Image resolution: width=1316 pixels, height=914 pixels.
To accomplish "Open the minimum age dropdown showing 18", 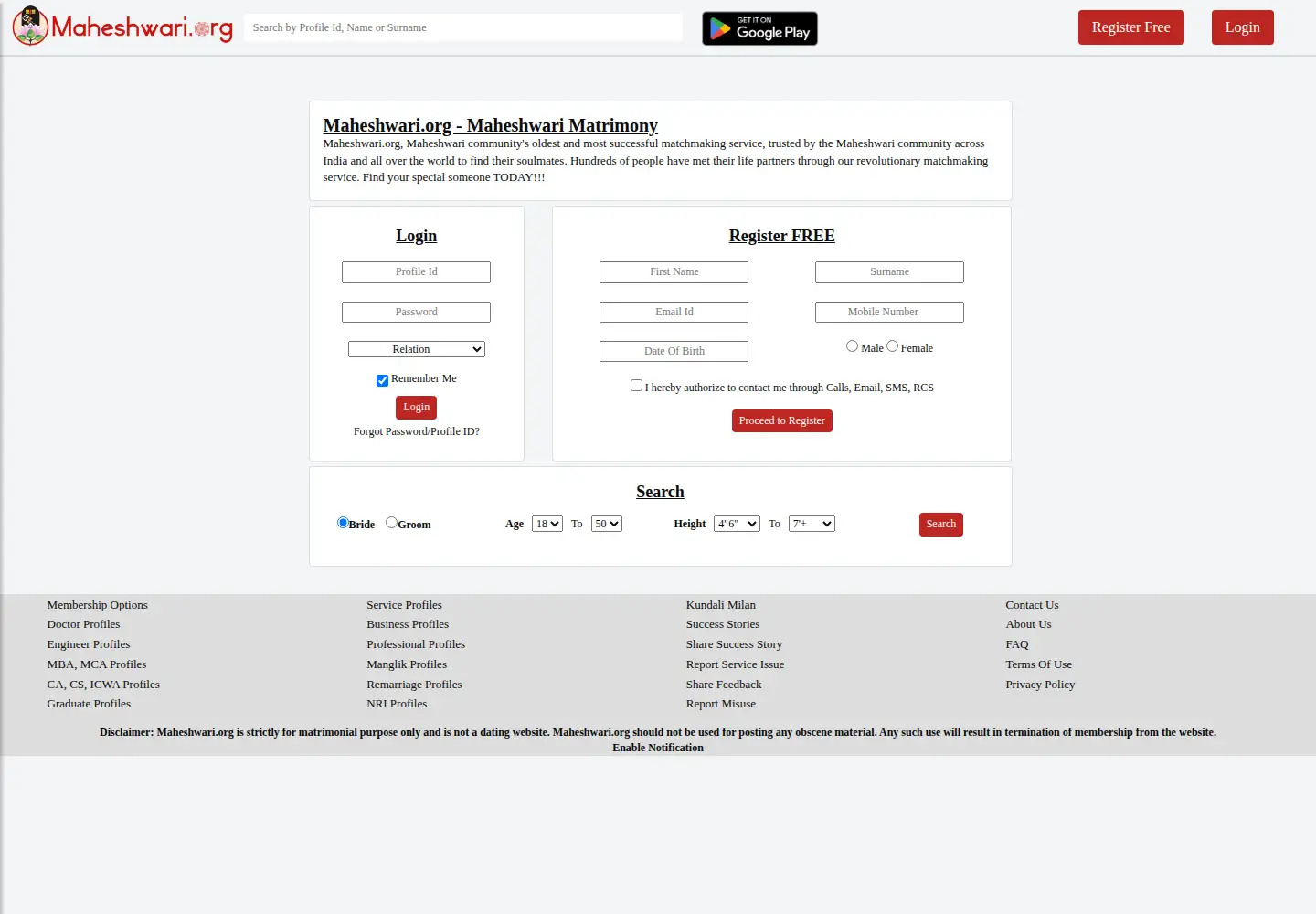I will [547, 524].
